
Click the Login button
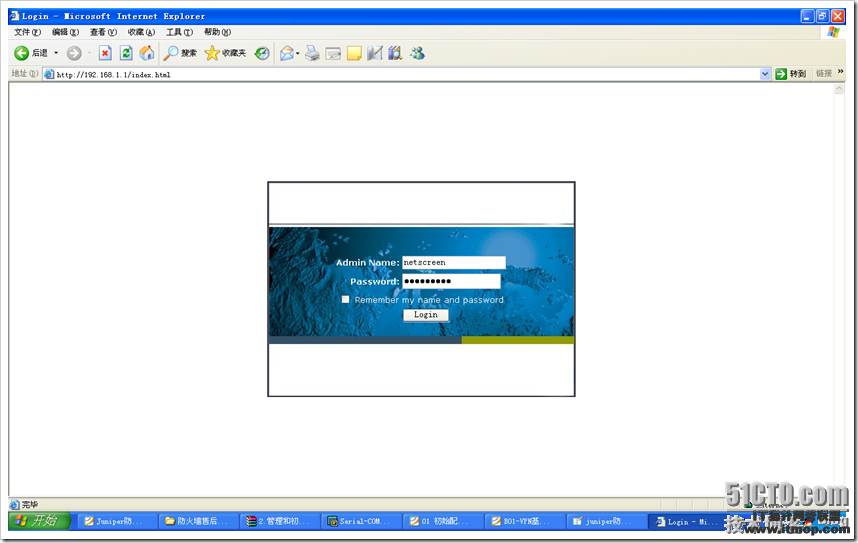(x=426, y=315)
